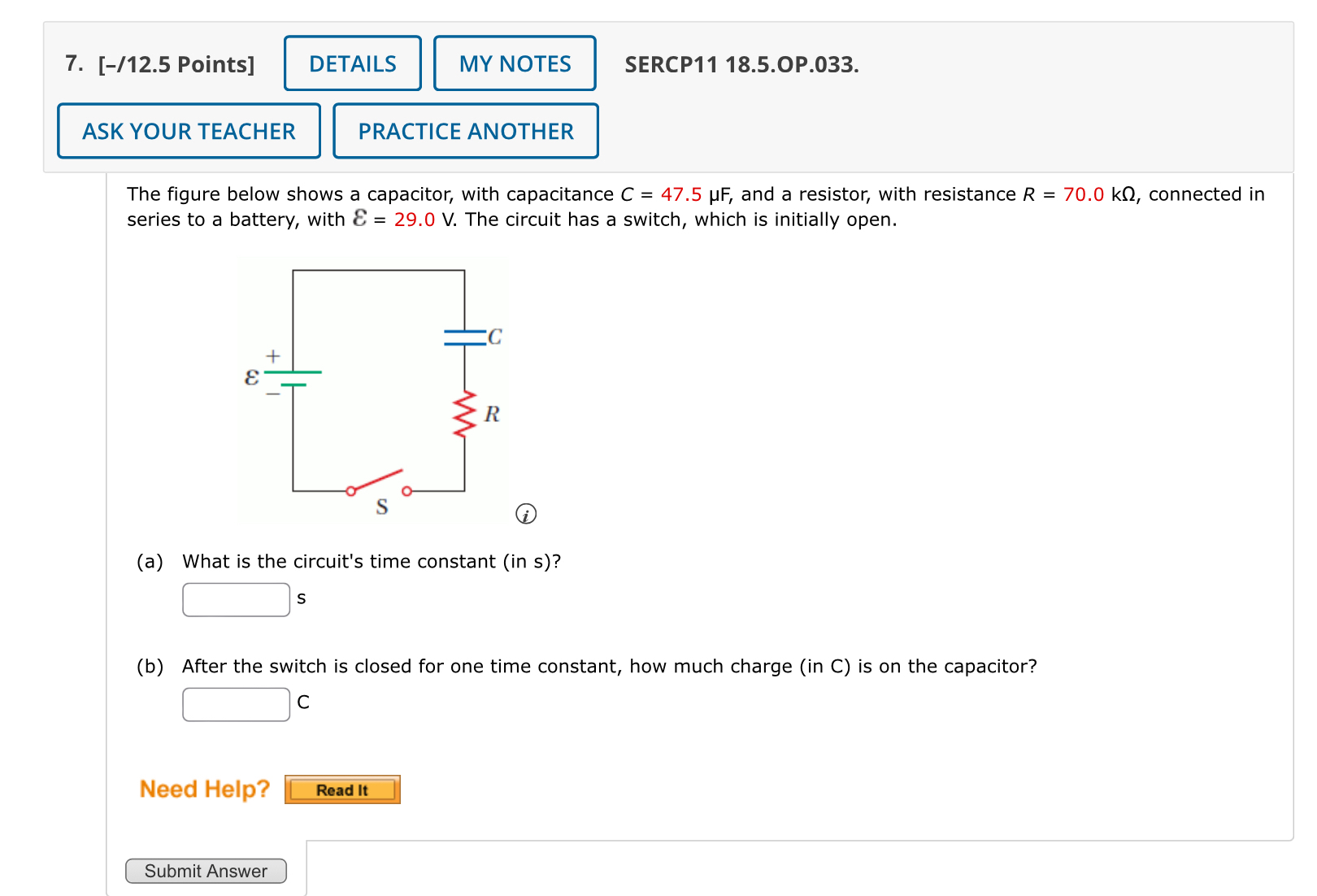Open the DETAILS panel
Image resolution: width=1317 pixels, height=896 pixels.
point(352,63)
